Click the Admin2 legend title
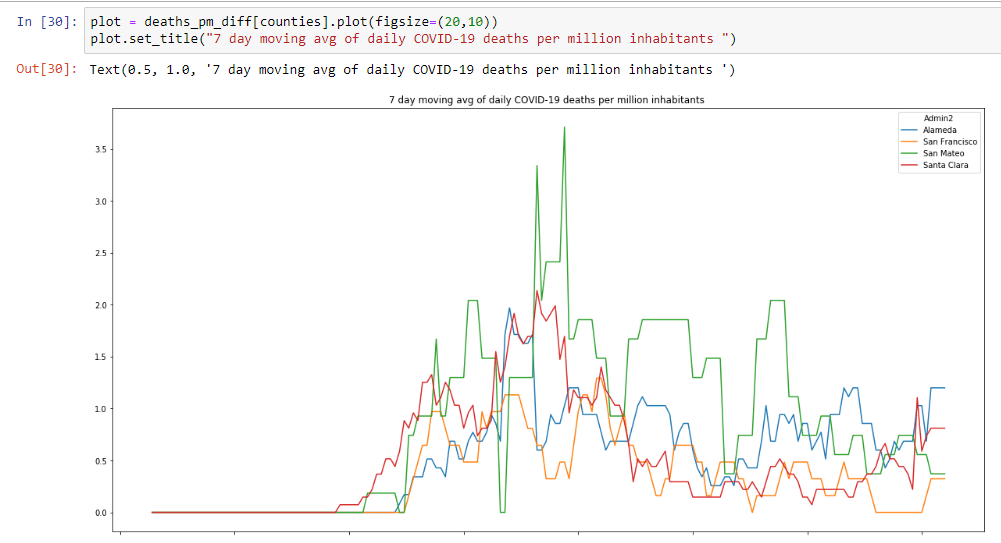1001x543 pixels. (x=939, y=118)
